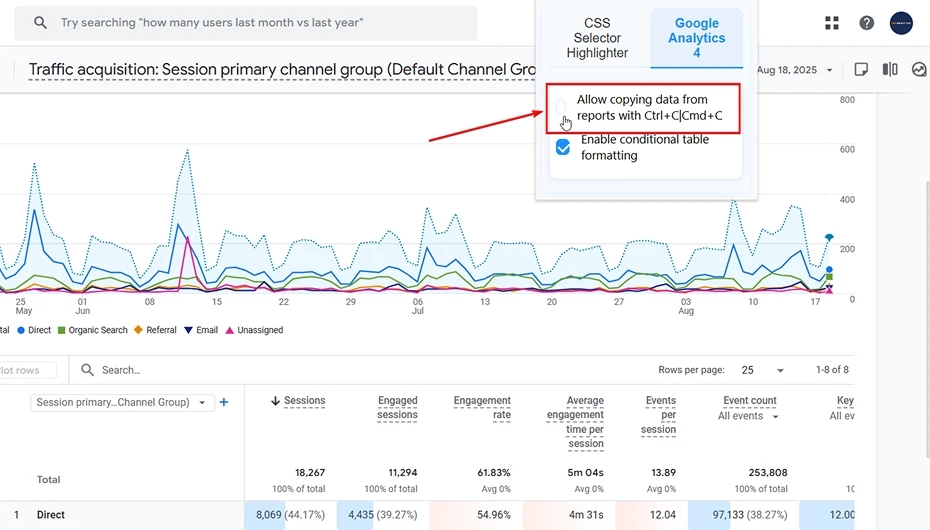Open Session primary Channel Group dimension dropdown

click(x=122, y=403)
